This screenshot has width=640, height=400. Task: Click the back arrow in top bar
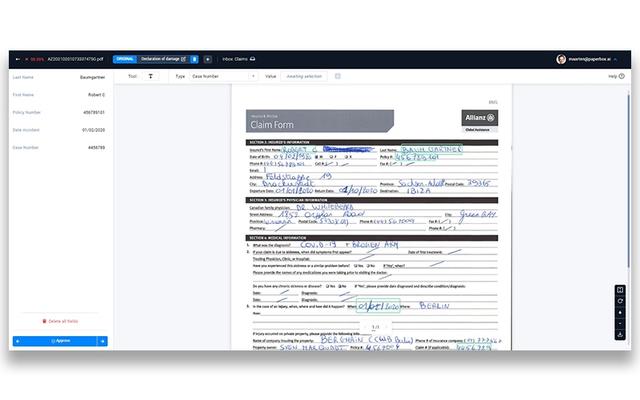point(16,59)
